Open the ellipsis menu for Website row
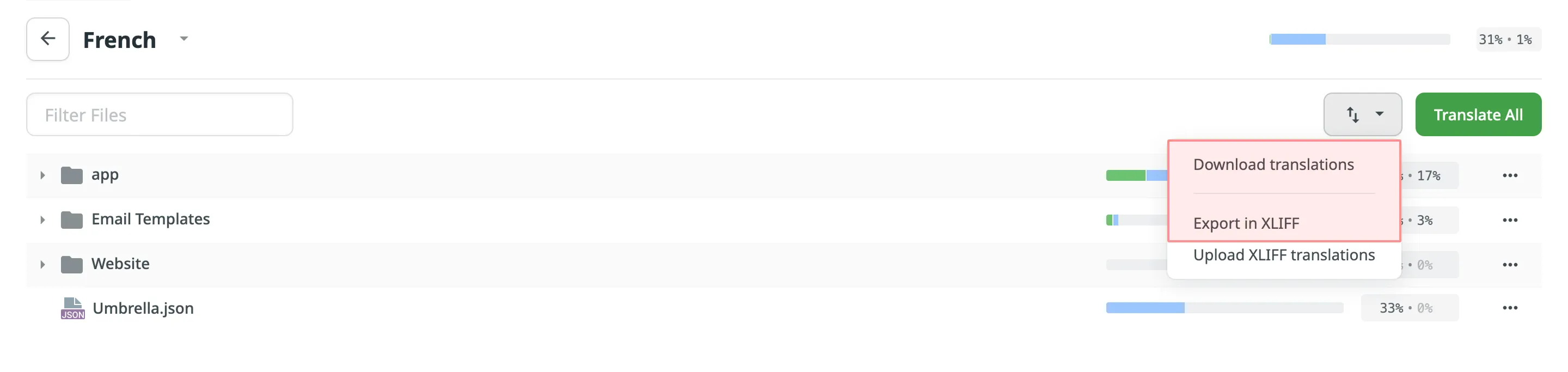Screen dimensions: 1568x372 click(x=1510, y=264)
